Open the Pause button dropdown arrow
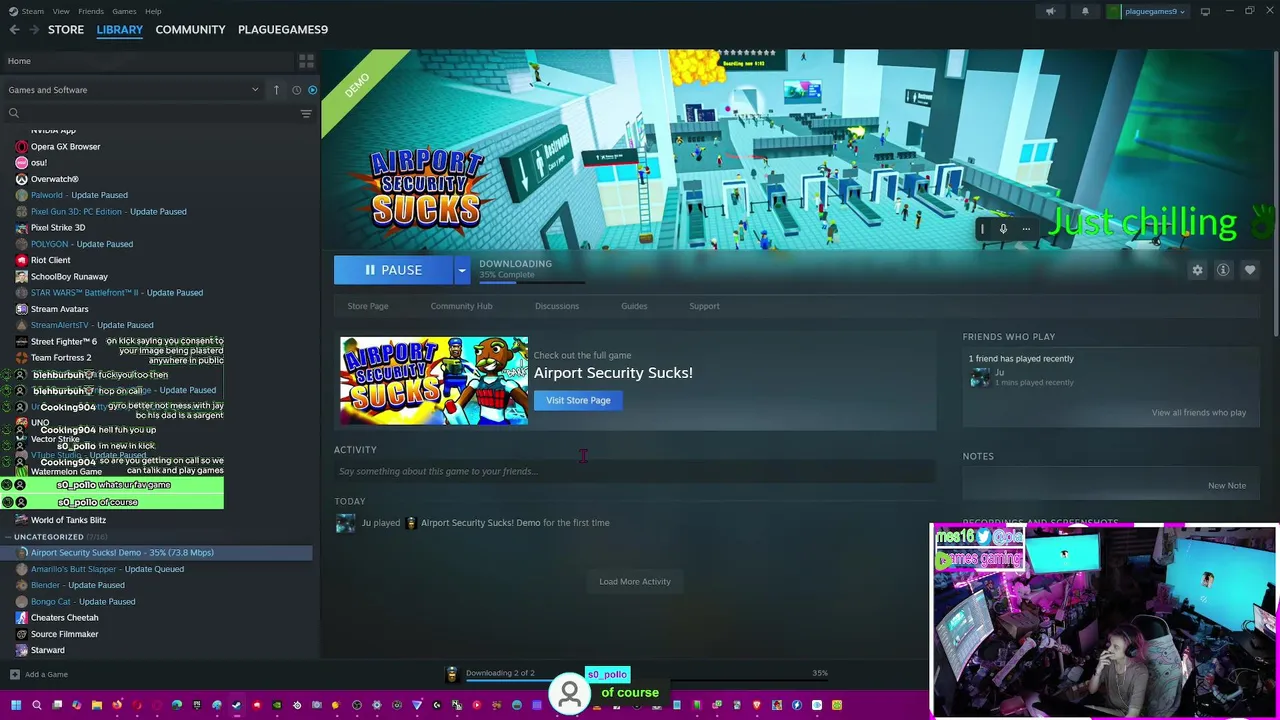Viewport: 1280px width, 720px height. click(x=461, y=270)
